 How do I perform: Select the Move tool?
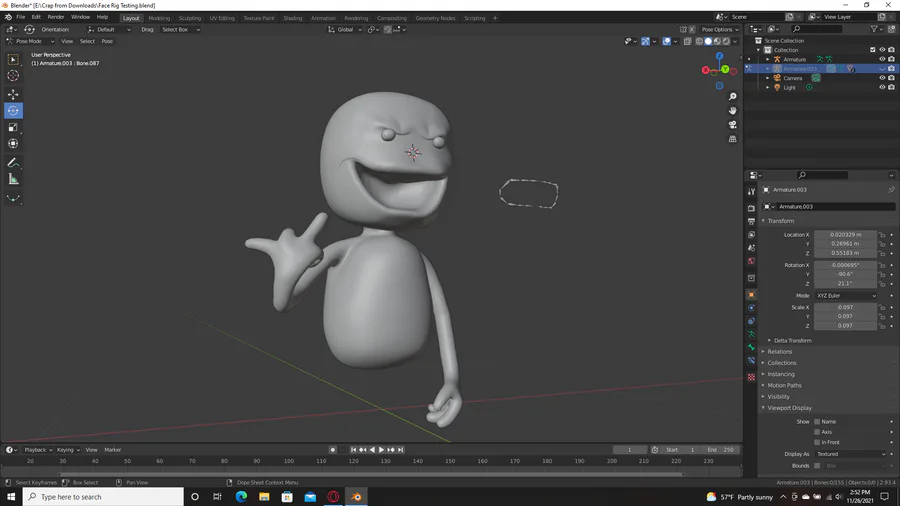[13, 94]
